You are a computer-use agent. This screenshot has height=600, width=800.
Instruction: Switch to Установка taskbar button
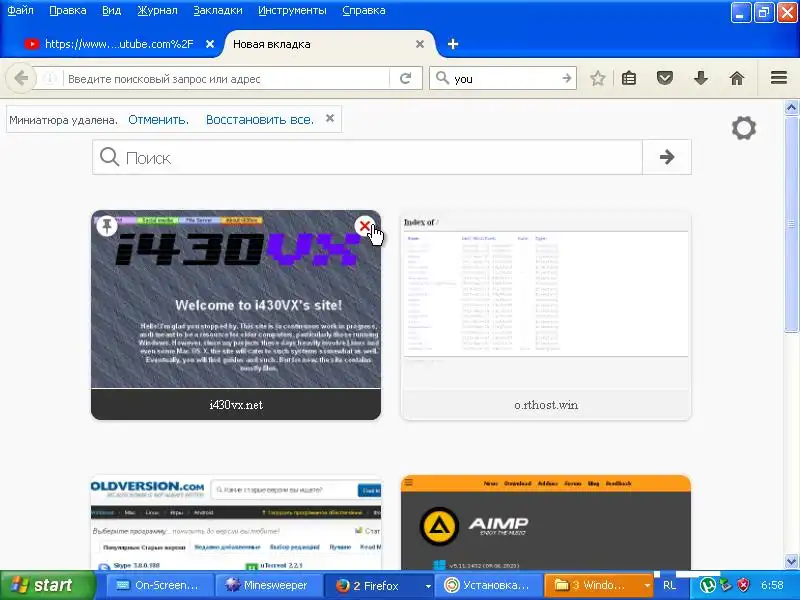[487, 585]
